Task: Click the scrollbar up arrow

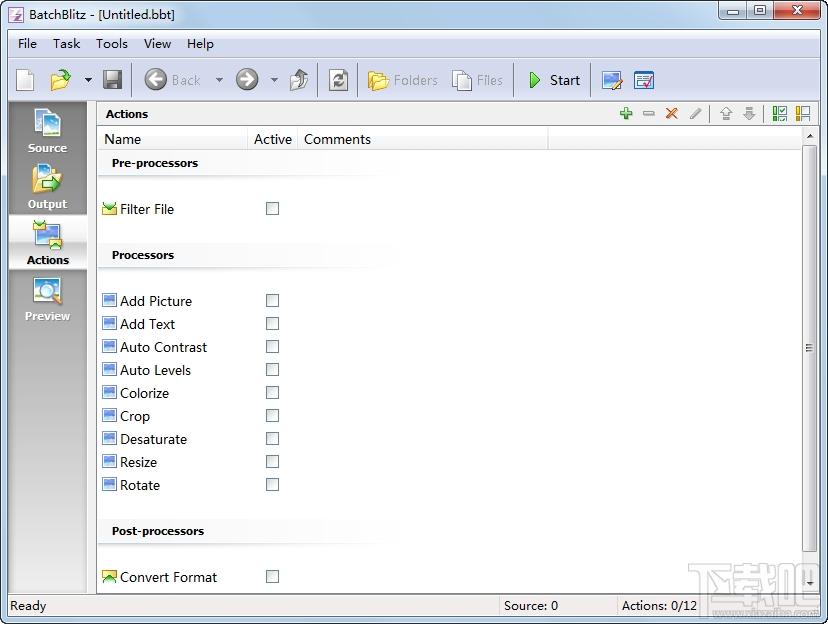Action: tap(810, 136)
